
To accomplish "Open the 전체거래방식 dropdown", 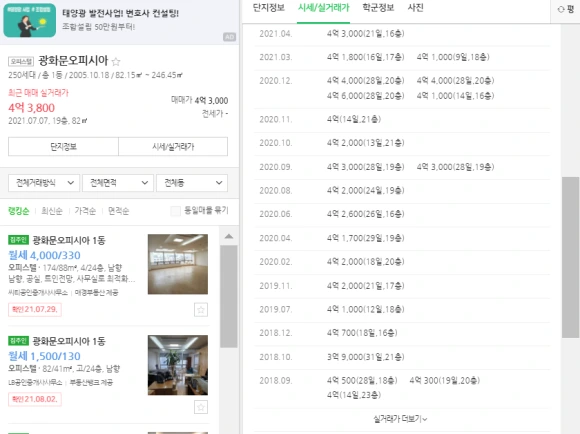I will [x=44, y=183].
